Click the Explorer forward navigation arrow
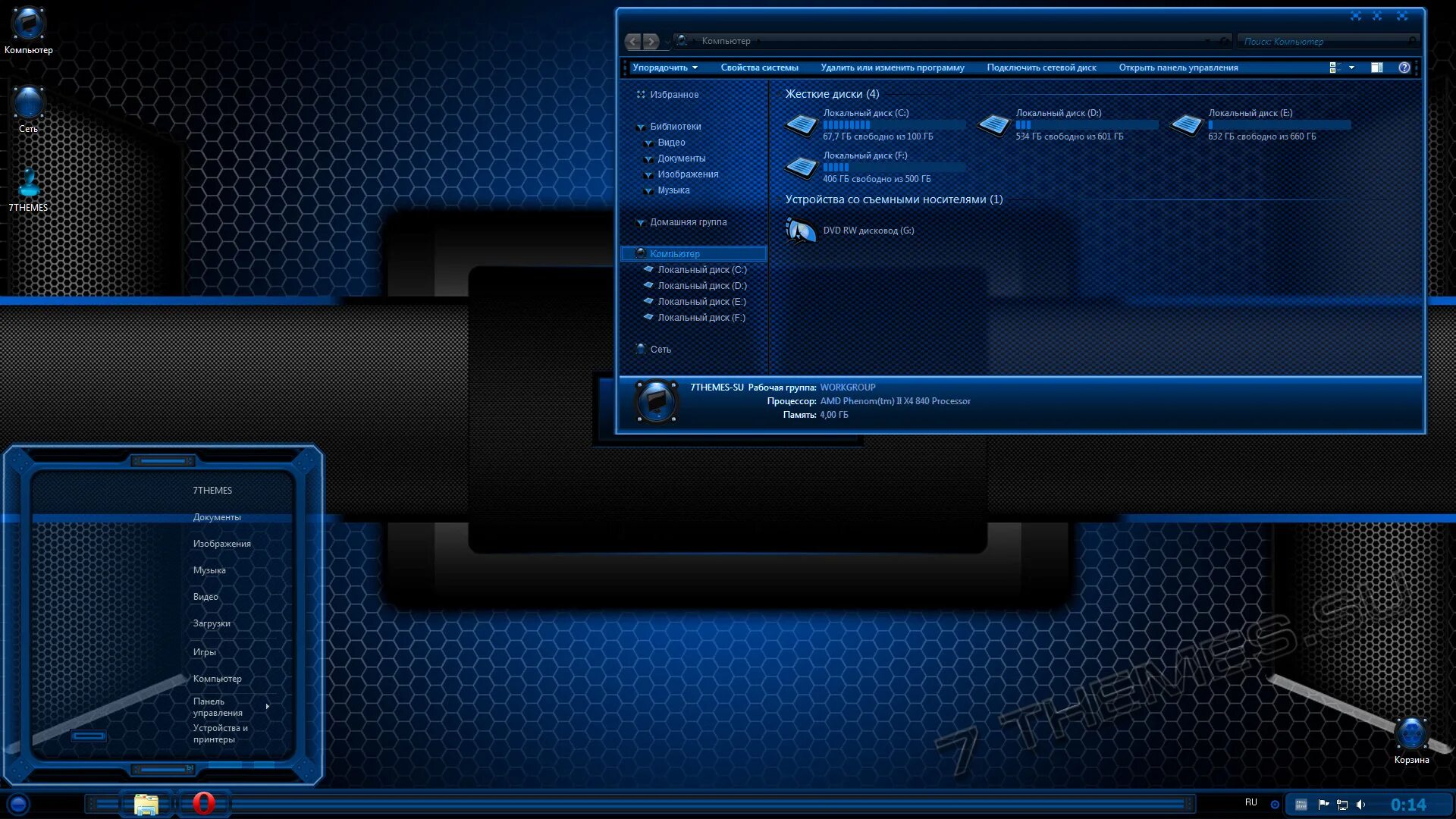This screenshot has height=819, width=1456. point(651,42)
